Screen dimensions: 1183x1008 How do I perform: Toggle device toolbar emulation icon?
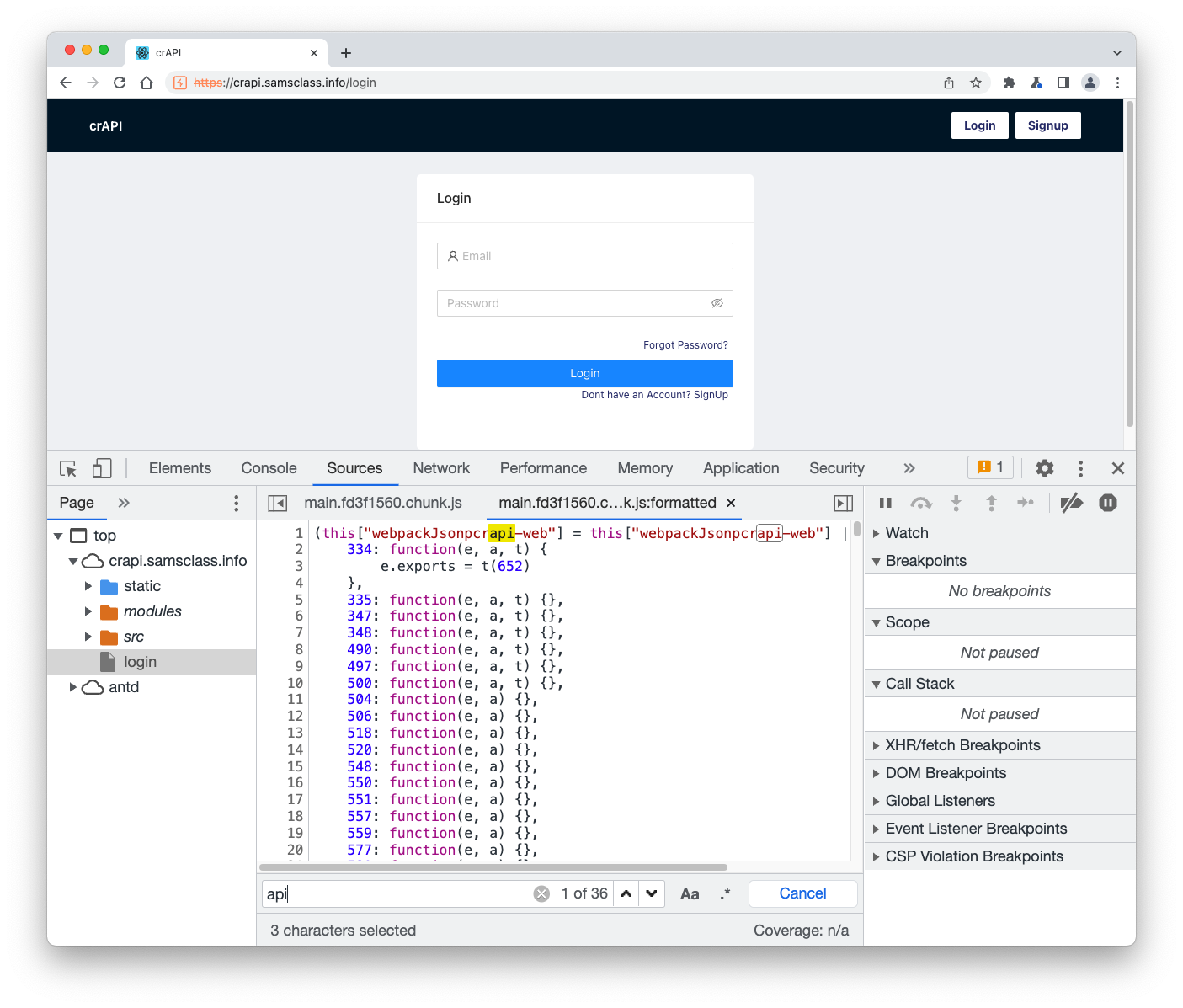pyautogui.click(x=102, y=469)
